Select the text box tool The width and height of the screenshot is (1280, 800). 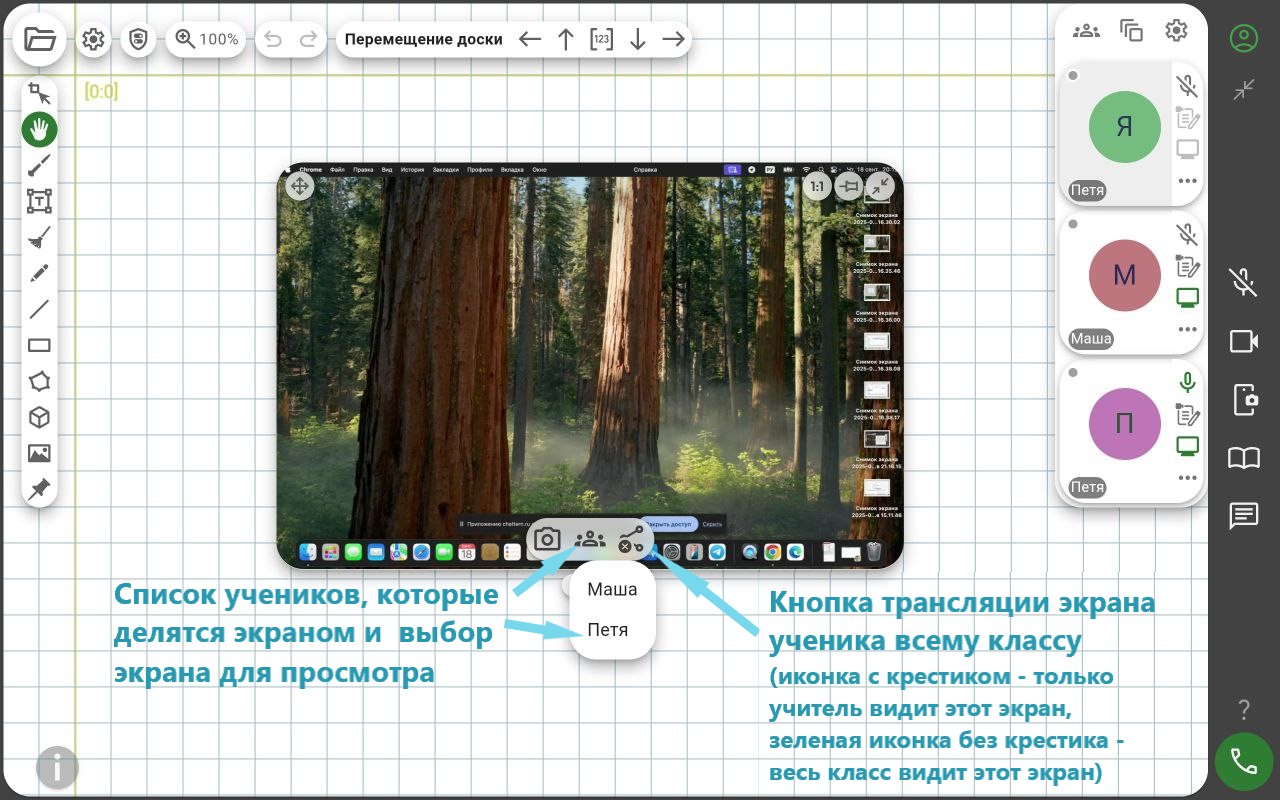(39, 201)
